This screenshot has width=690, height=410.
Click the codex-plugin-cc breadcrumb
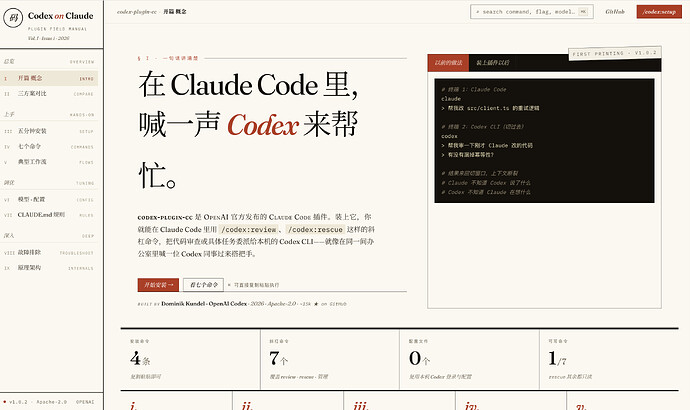point(137,12)
